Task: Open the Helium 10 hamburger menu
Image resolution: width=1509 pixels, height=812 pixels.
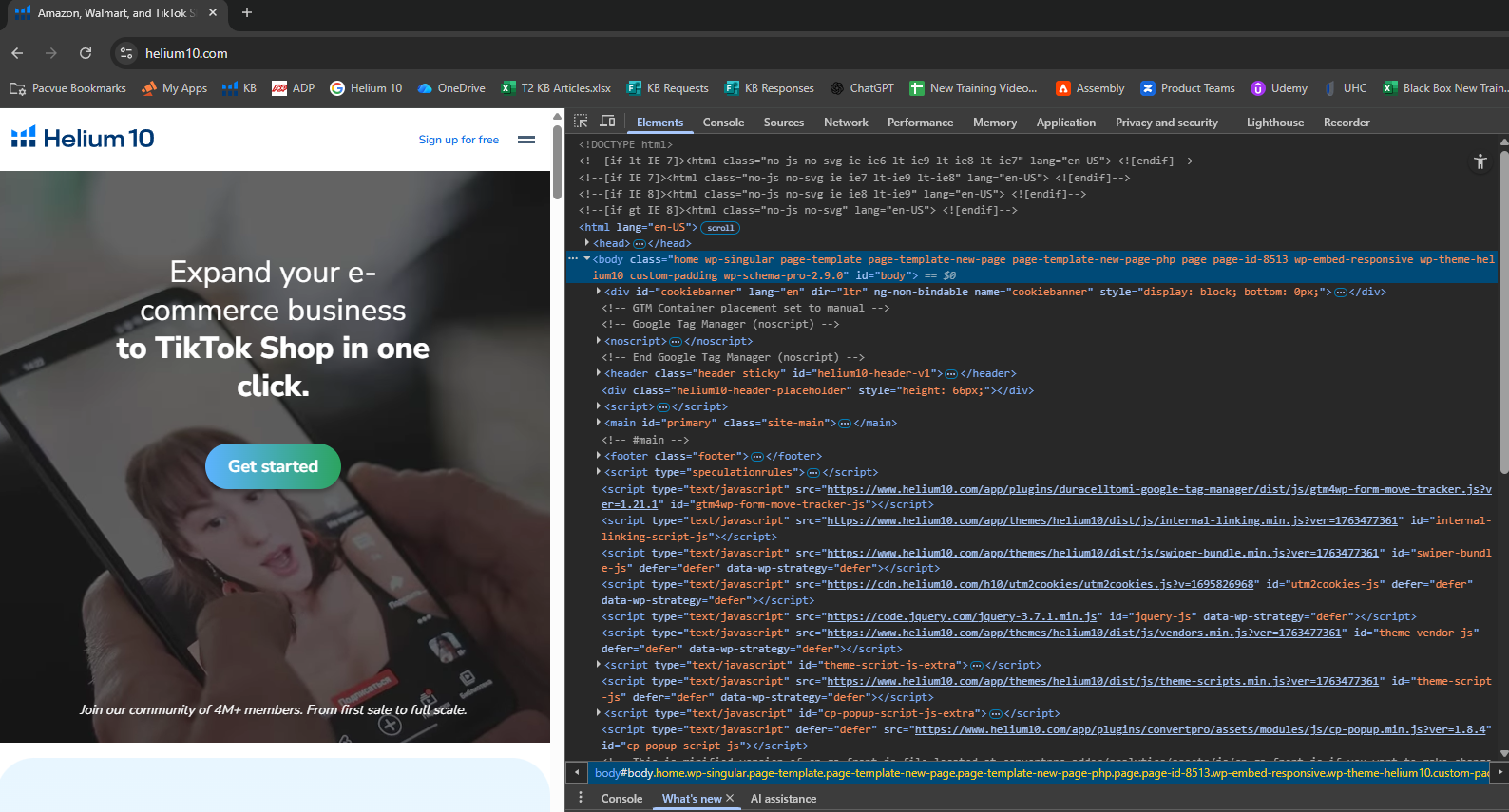Action: click(525, 140)
